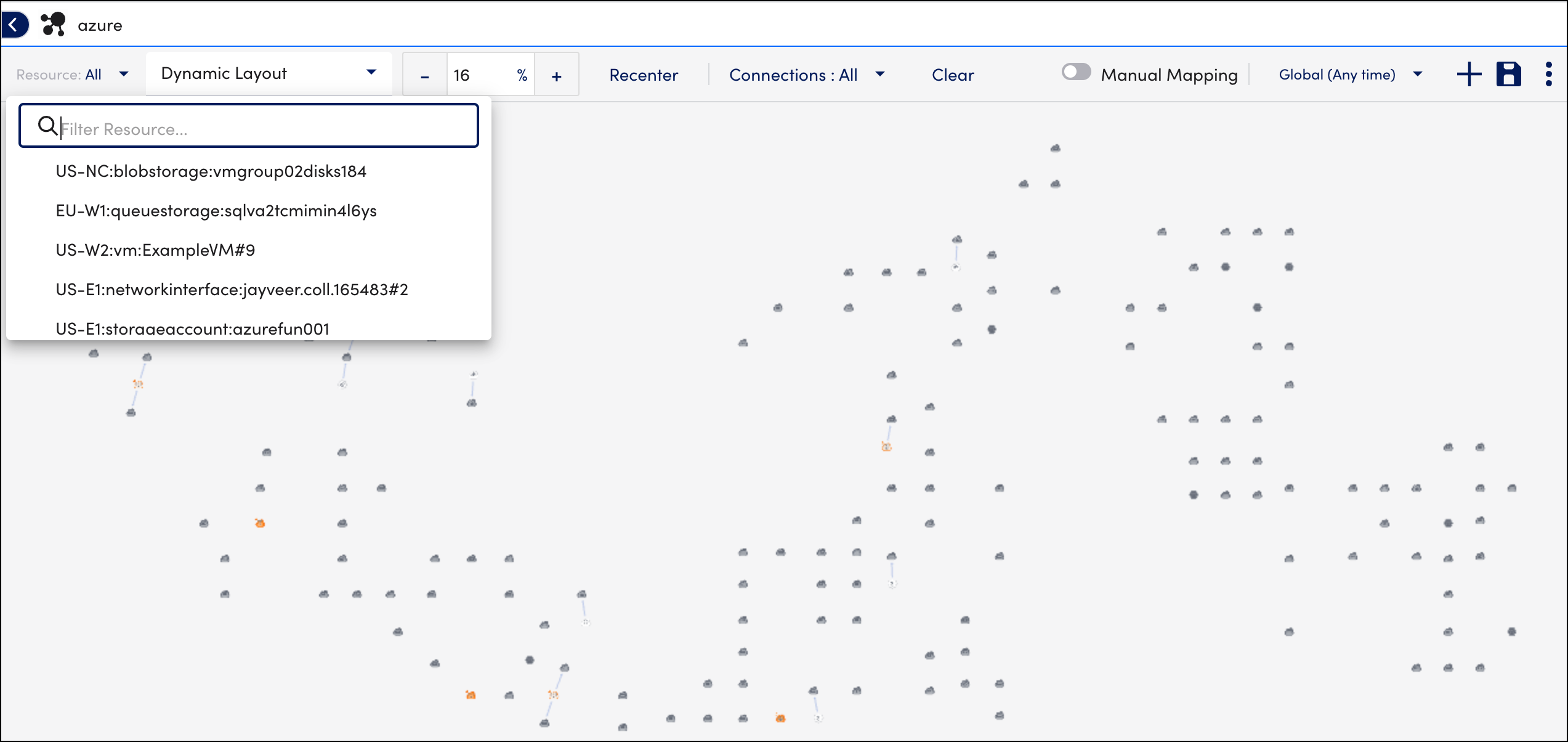The height and width of the screenshot is (742, 1568).
Task: Click the azure map title
Action: 100,25
